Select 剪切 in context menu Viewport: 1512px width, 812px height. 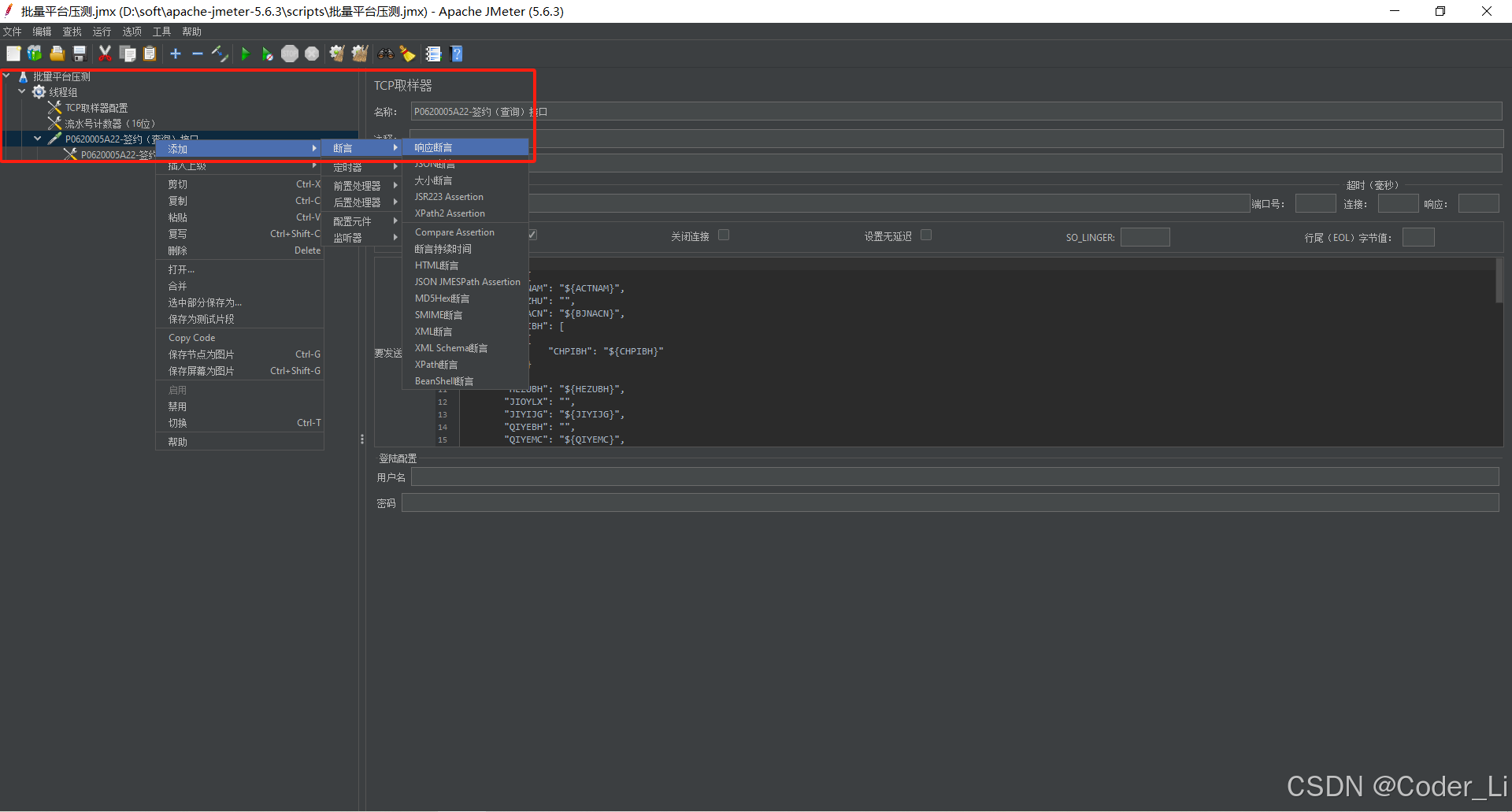coord(240,184)
